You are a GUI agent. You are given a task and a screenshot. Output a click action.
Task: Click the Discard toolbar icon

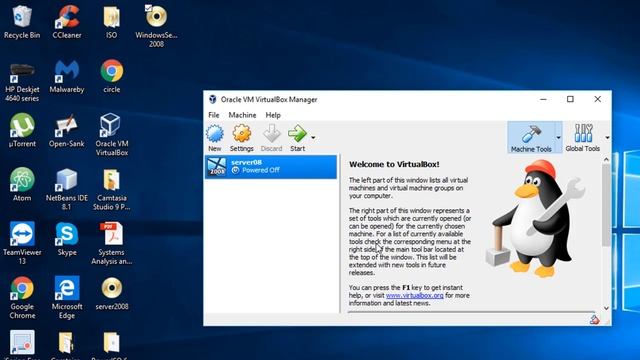point(271,138)
